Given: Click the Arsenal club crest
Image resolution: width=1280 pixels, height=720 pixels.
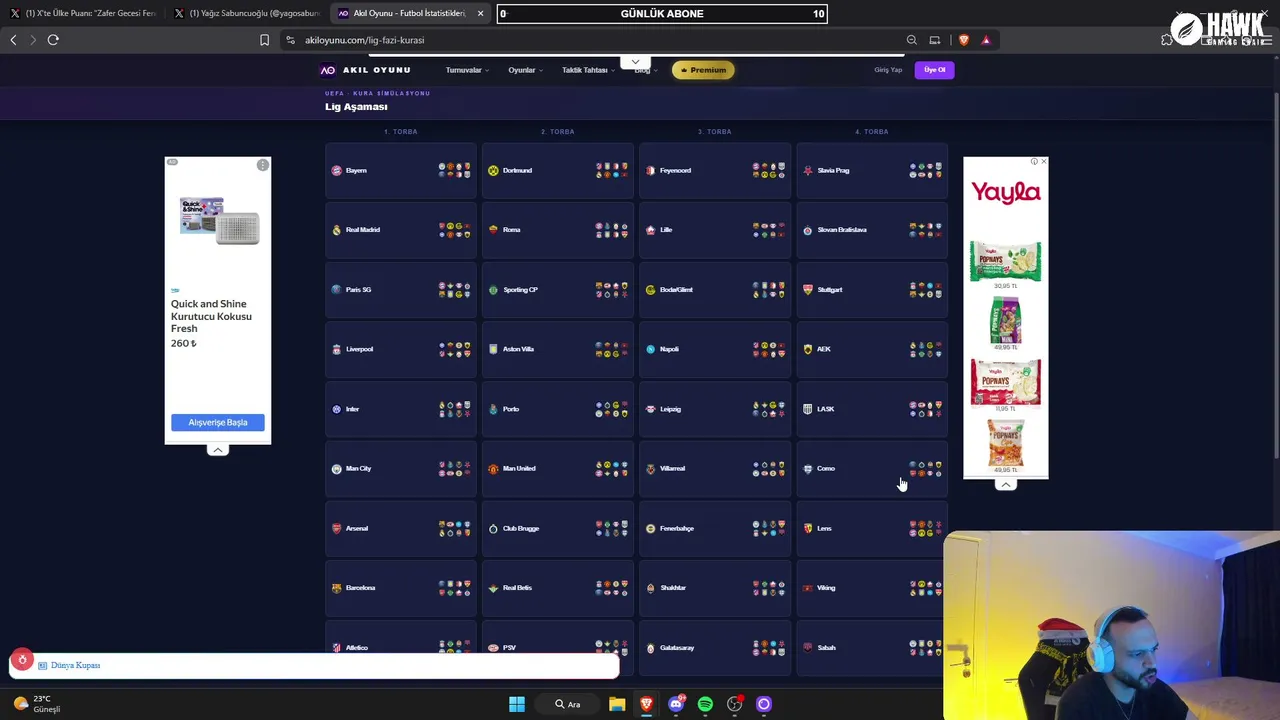Looking at the screenshot, I should tap(336, 528).
